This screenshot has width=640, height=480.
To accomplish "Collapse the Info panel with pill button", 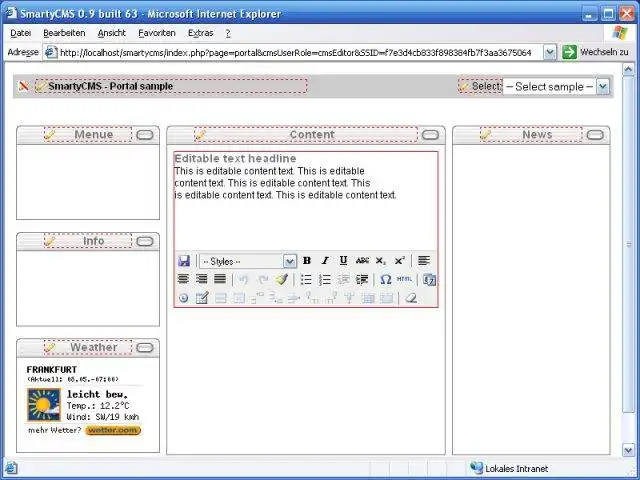I will coord(144,241).
